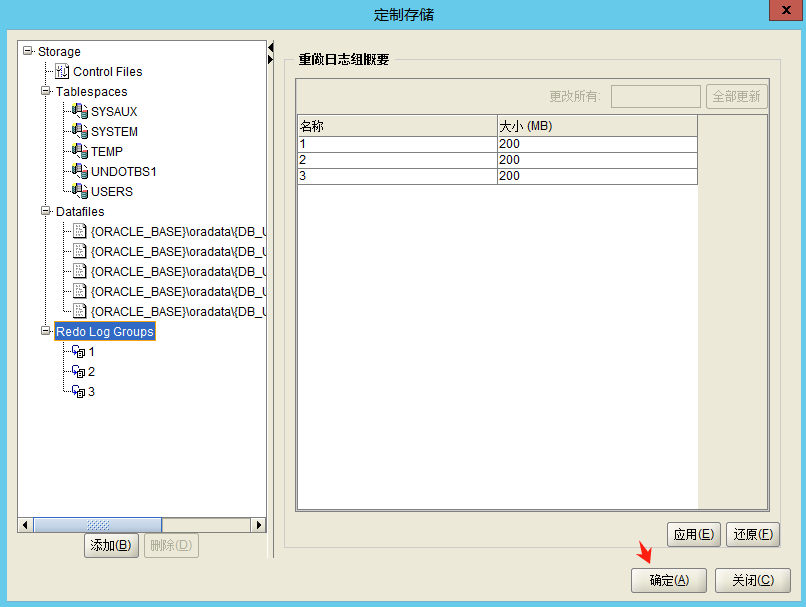Viewport: 806px width, 607px height.
Task: Click redo log group 2 icon
Action: 78,372
